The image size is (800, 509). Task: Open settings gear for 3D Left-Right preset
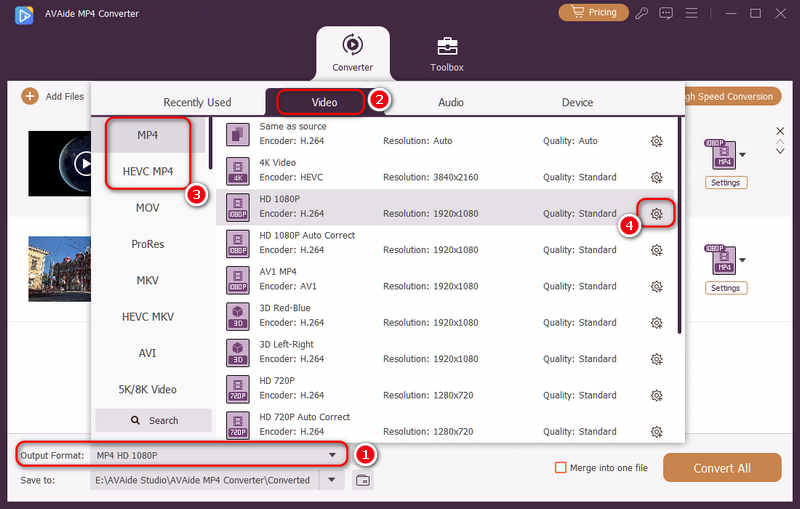(x=657, y=359)
